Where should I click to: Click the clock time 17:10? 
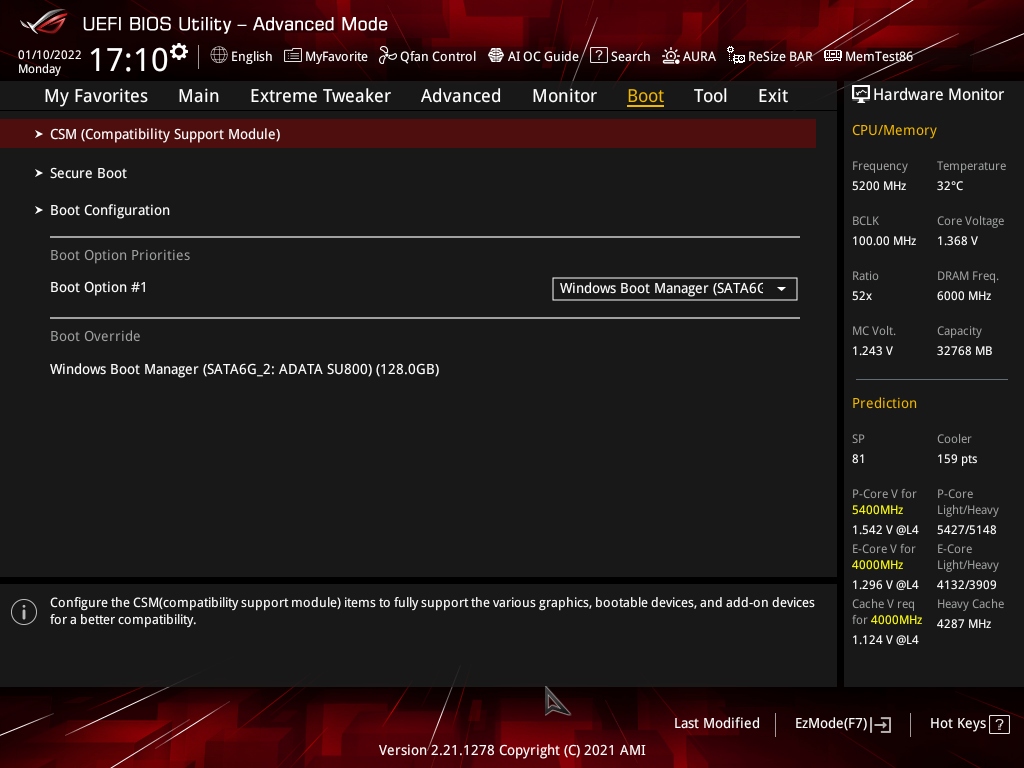click(129, 60)
